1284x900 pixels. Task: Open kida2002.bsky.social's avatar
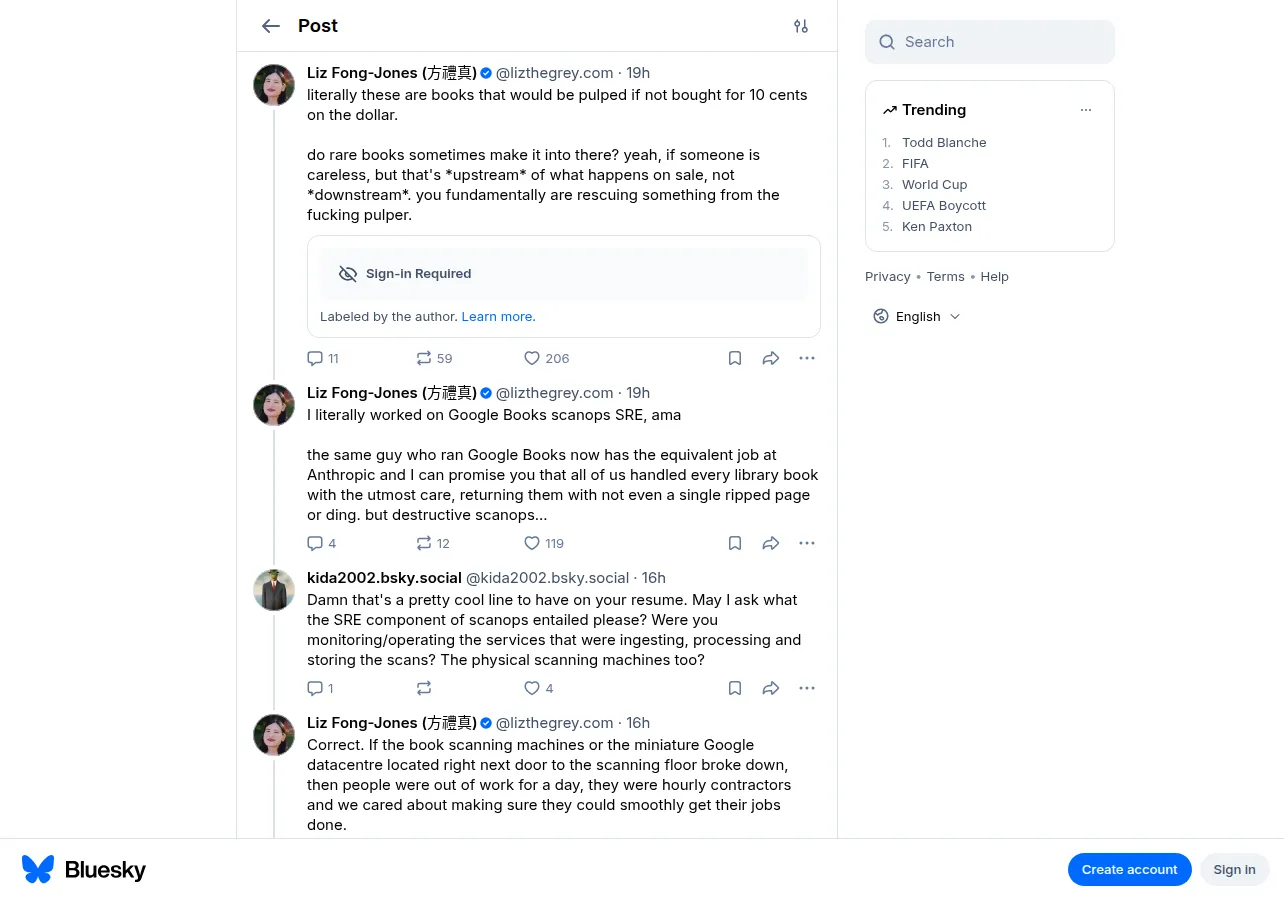[x=274, y=590]
